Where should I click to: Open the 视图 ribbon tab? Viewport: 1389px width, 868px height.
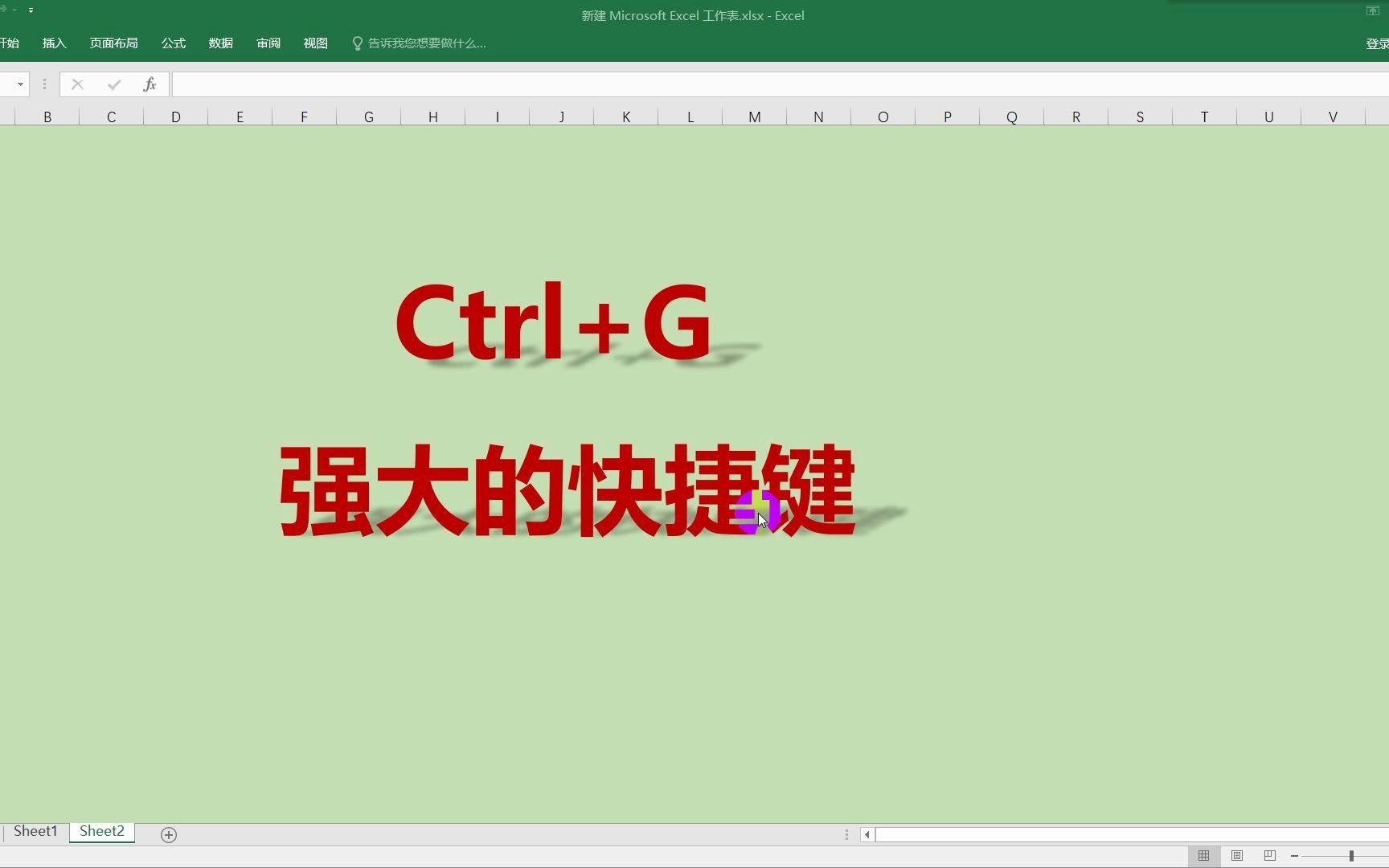pyautogui.click(x=315, y=43)
